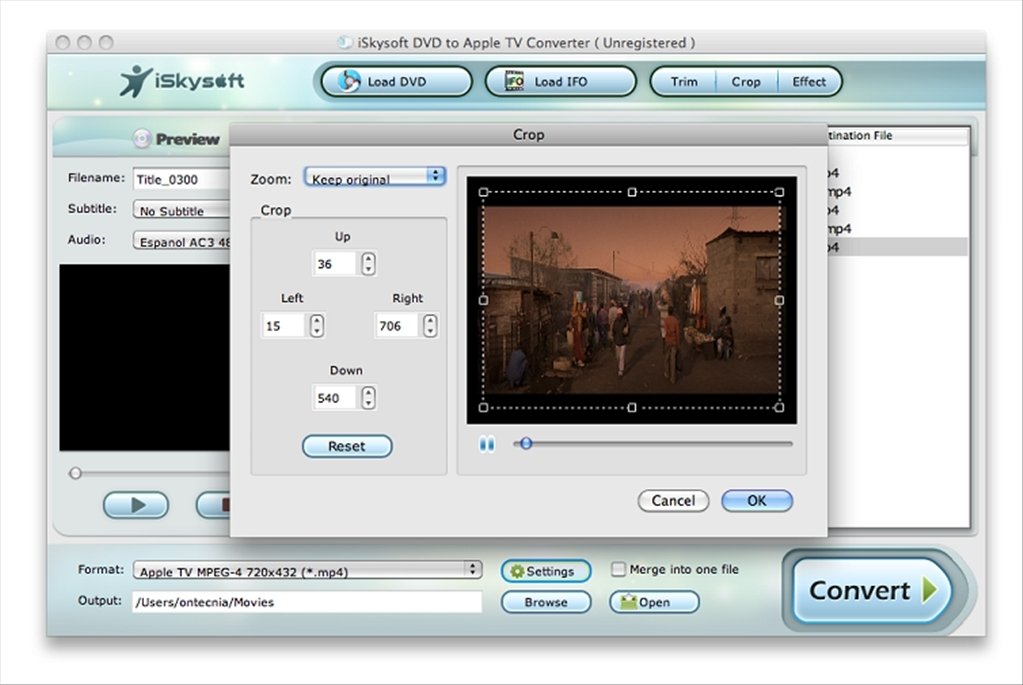The height and width of the screenshot is (685, 1023).
Task: Click the Up value stepper arrows
Action: pyautogui.click(x=369, y=264)
